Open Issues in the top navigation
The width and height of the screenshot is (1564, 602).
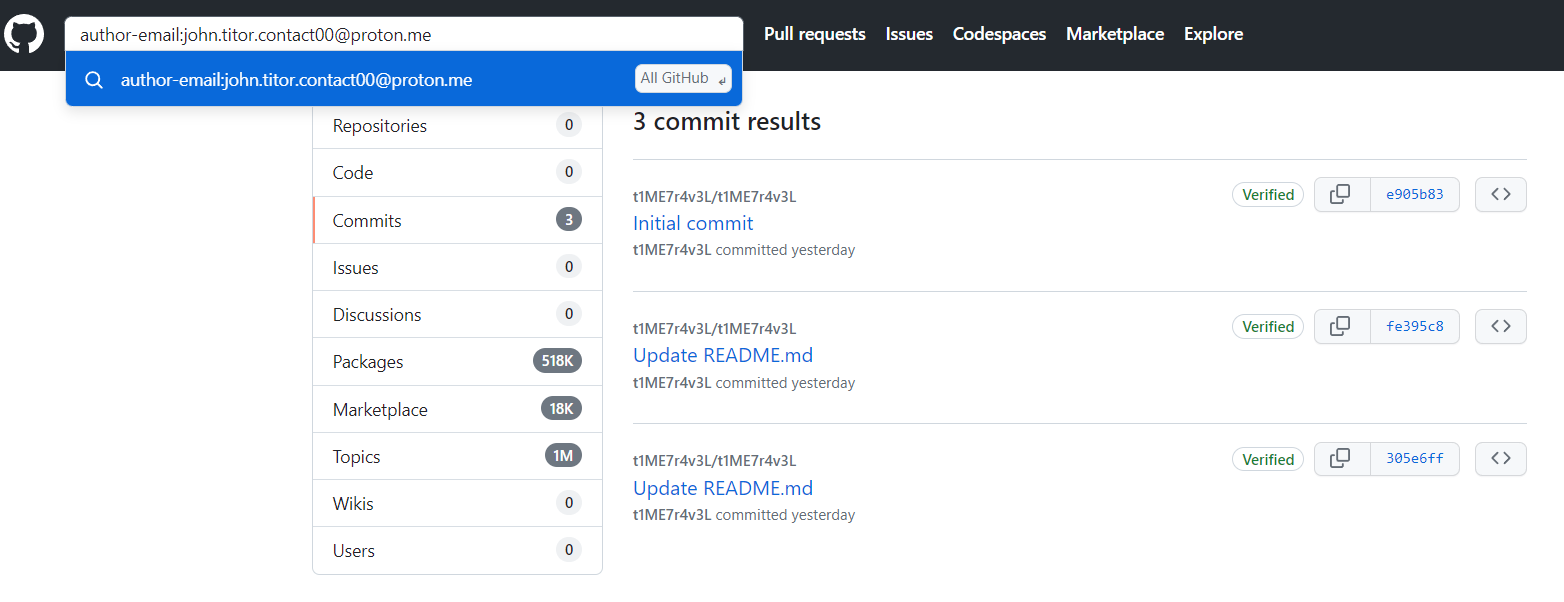coord(909,34)
